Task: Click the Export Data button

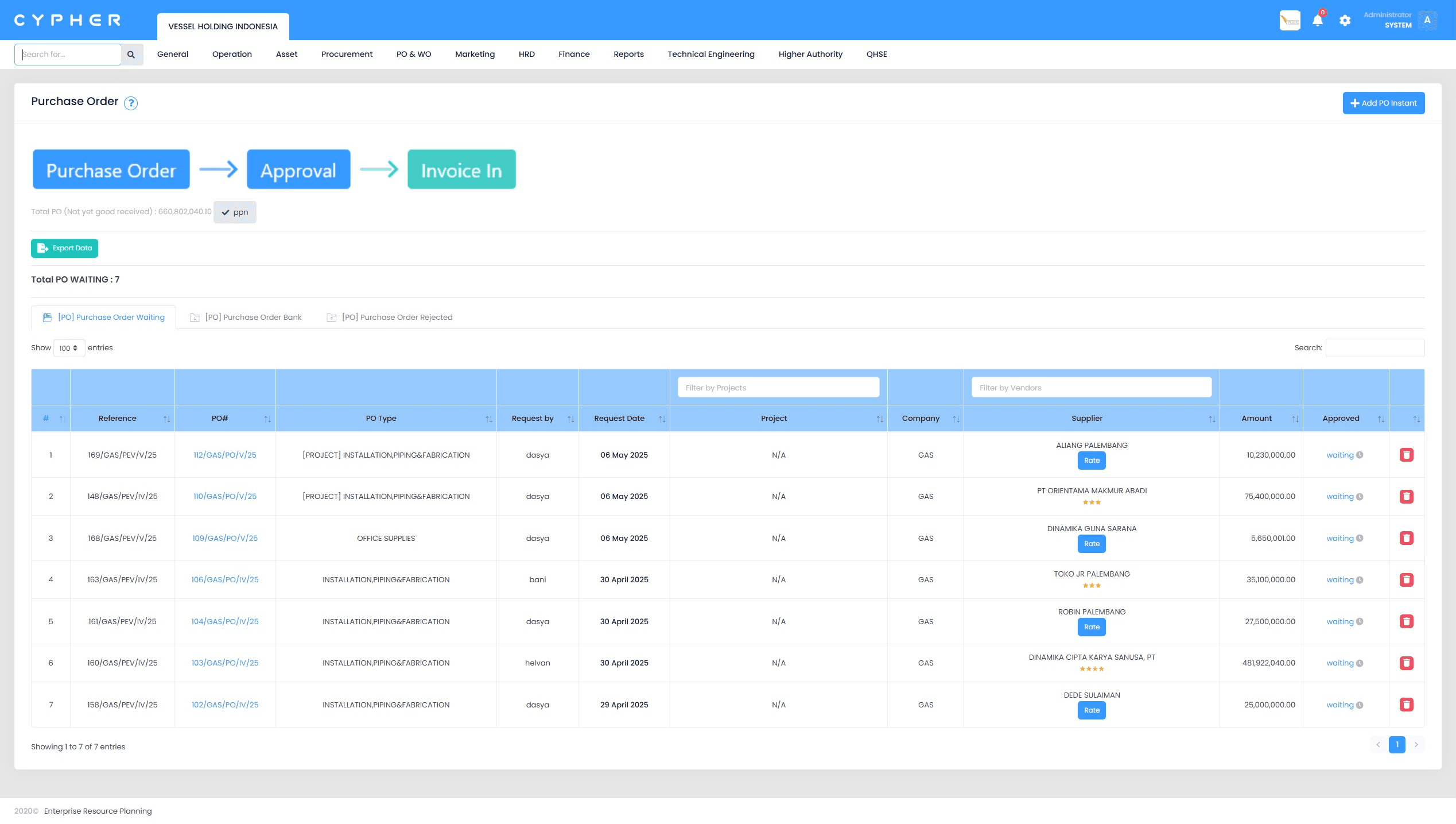Action: click(x=65, y=249)
